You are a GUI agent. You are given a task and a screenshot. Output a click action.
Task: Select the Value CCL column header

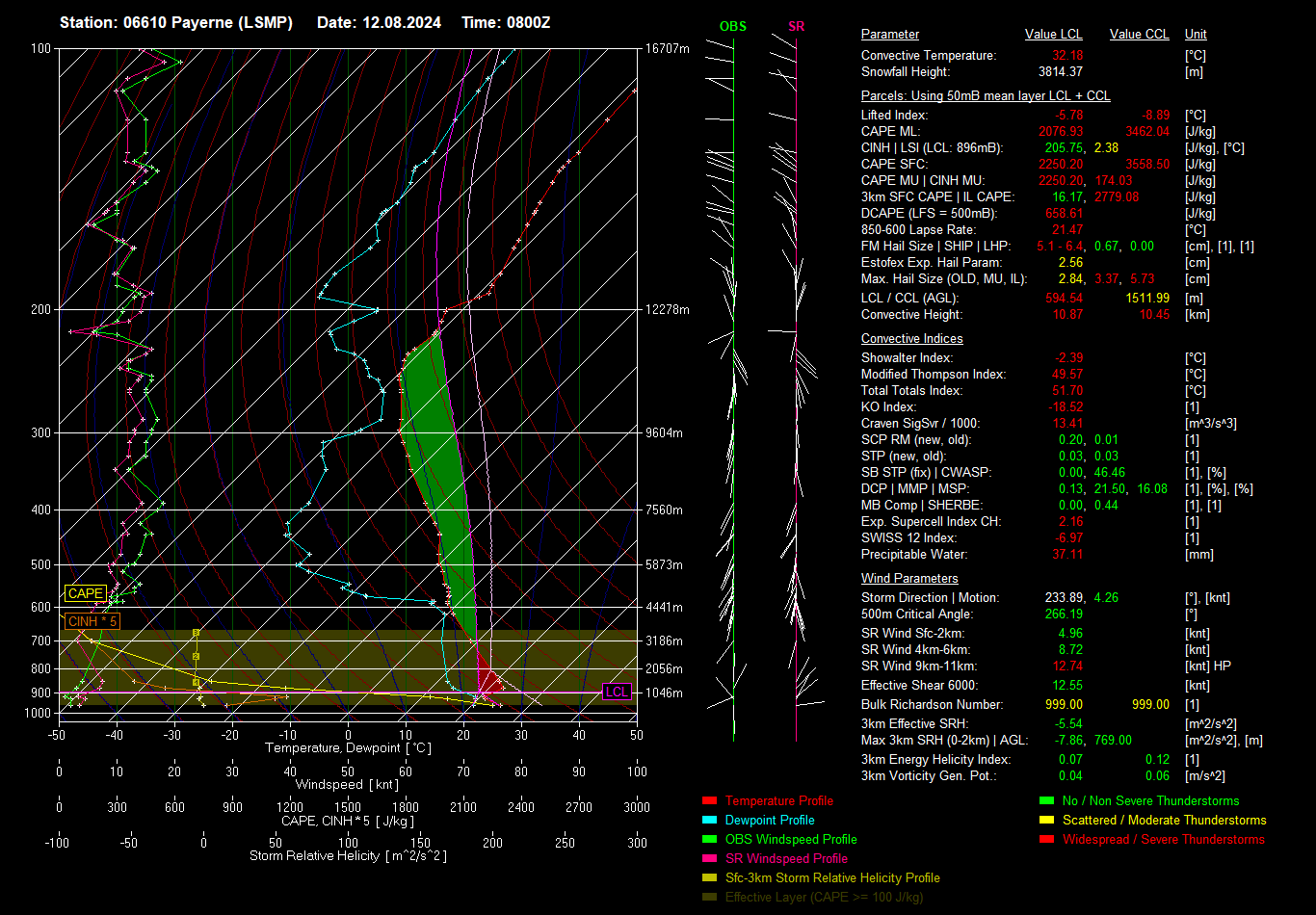(x=1139, y=35)
